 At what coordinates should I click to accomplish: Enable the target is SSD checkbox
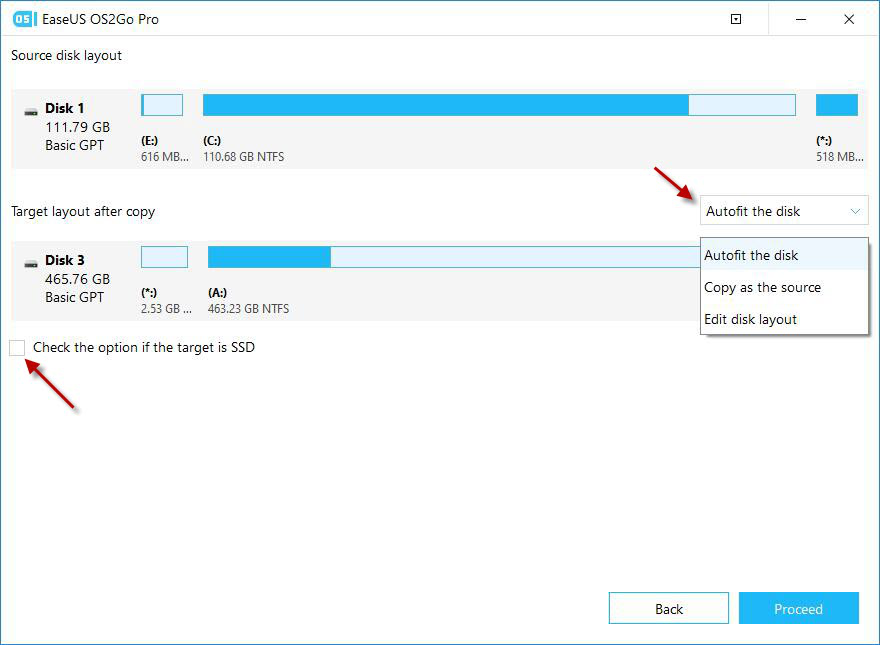click(17, 347)
